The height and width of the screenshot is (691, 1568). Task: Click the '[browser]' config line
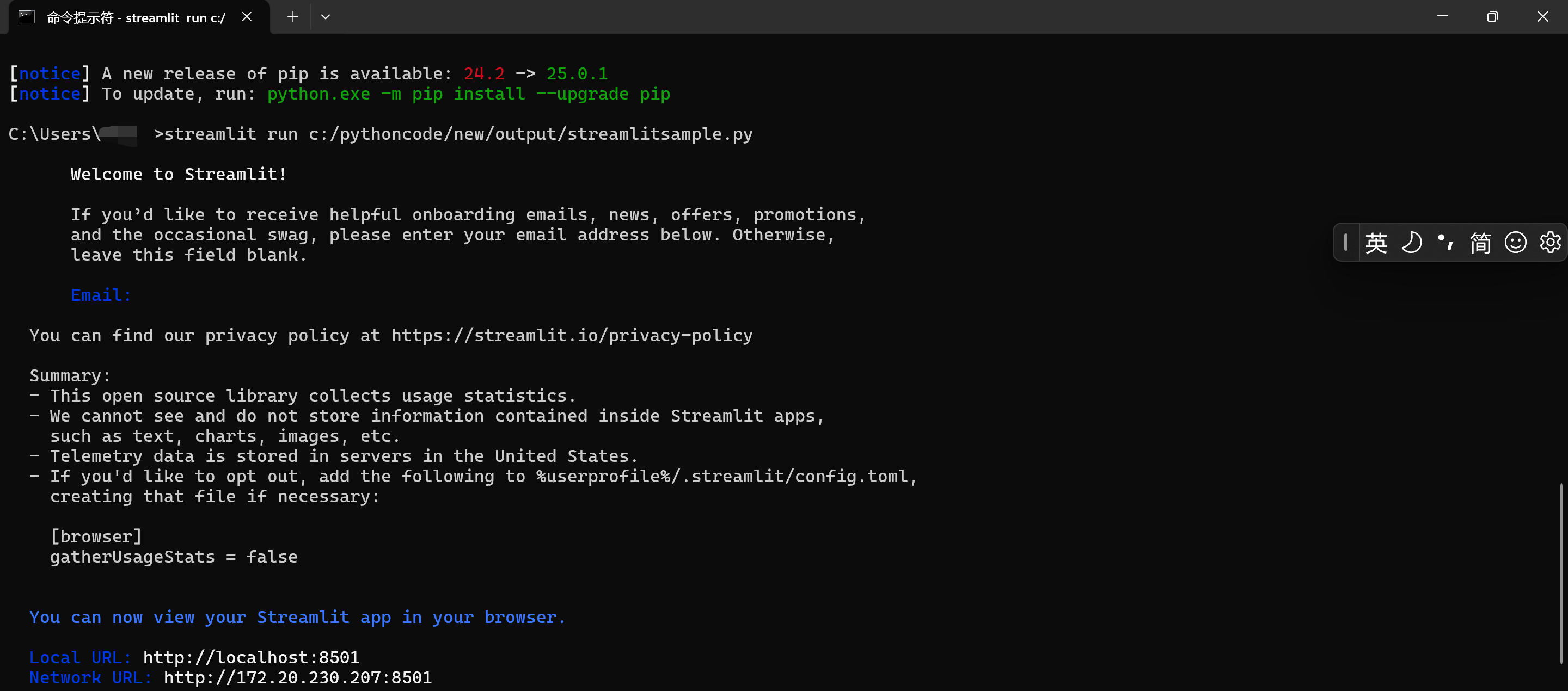(96, 537)
